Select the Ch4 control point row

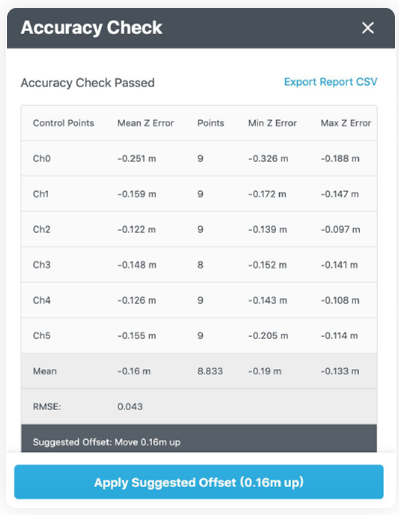coord(199,300)
